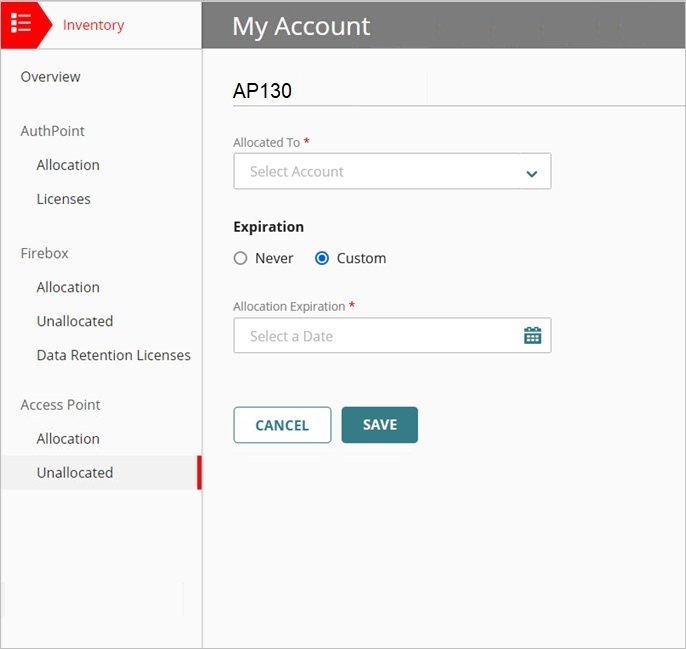Select the Never expiration radio button
This screenshot has width=686, height=649.
[240, 258]
